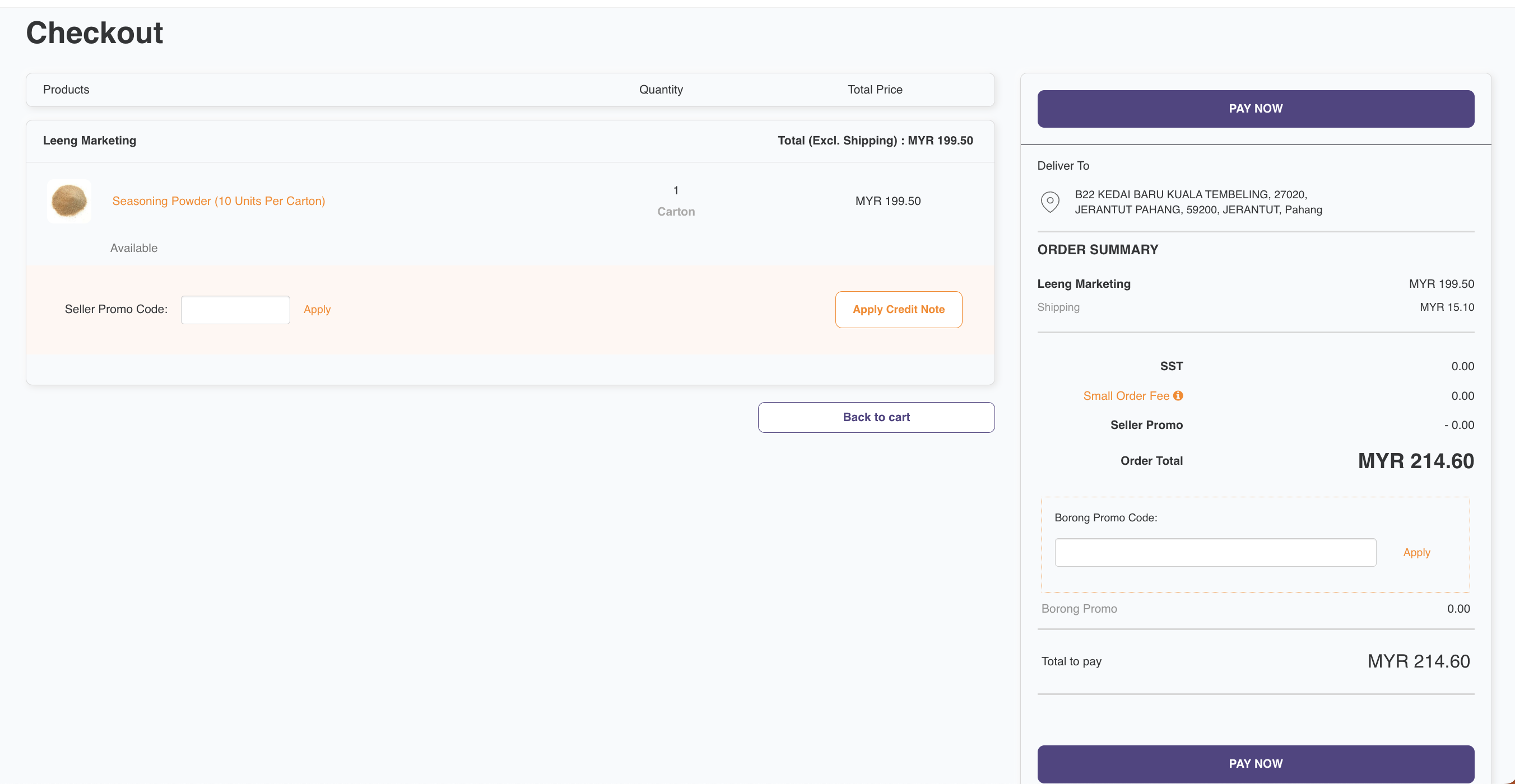
Task: Click the Order Total amount MYR 214.60
Action: pyautogui.click(x=1415, y=461)
